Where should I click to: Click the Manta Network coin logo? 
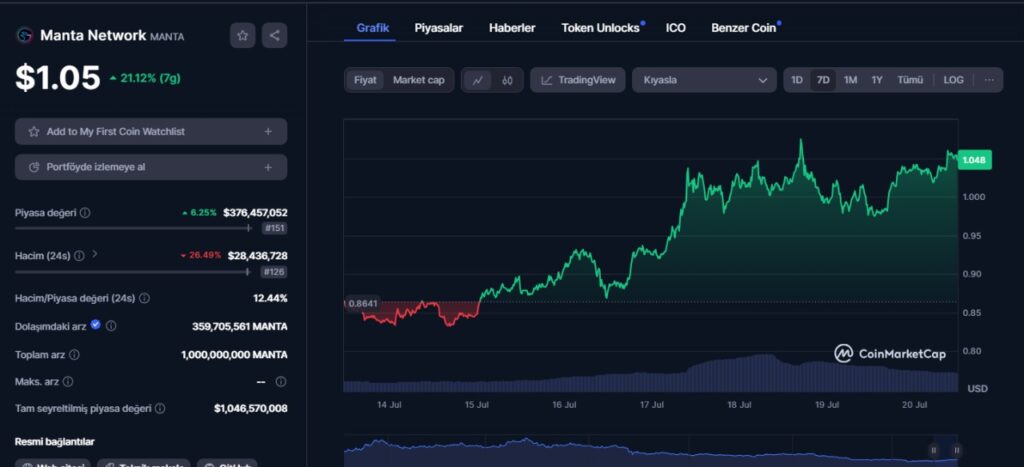click(x=25, y=35)
